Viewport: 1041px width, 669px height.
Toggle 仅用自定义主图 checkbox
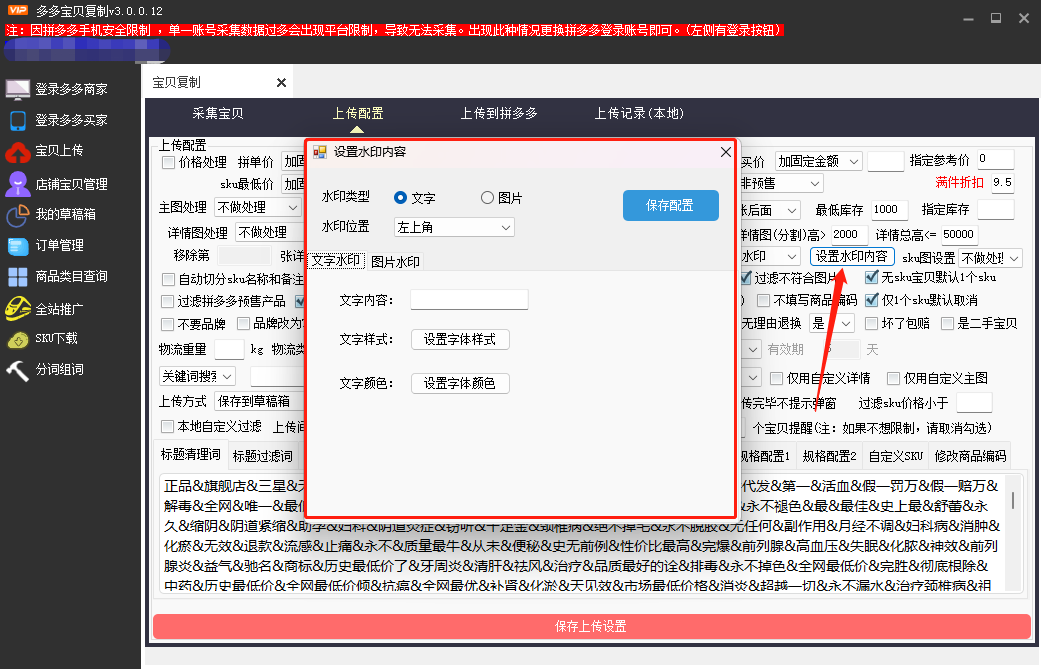[x=894, y=378]
